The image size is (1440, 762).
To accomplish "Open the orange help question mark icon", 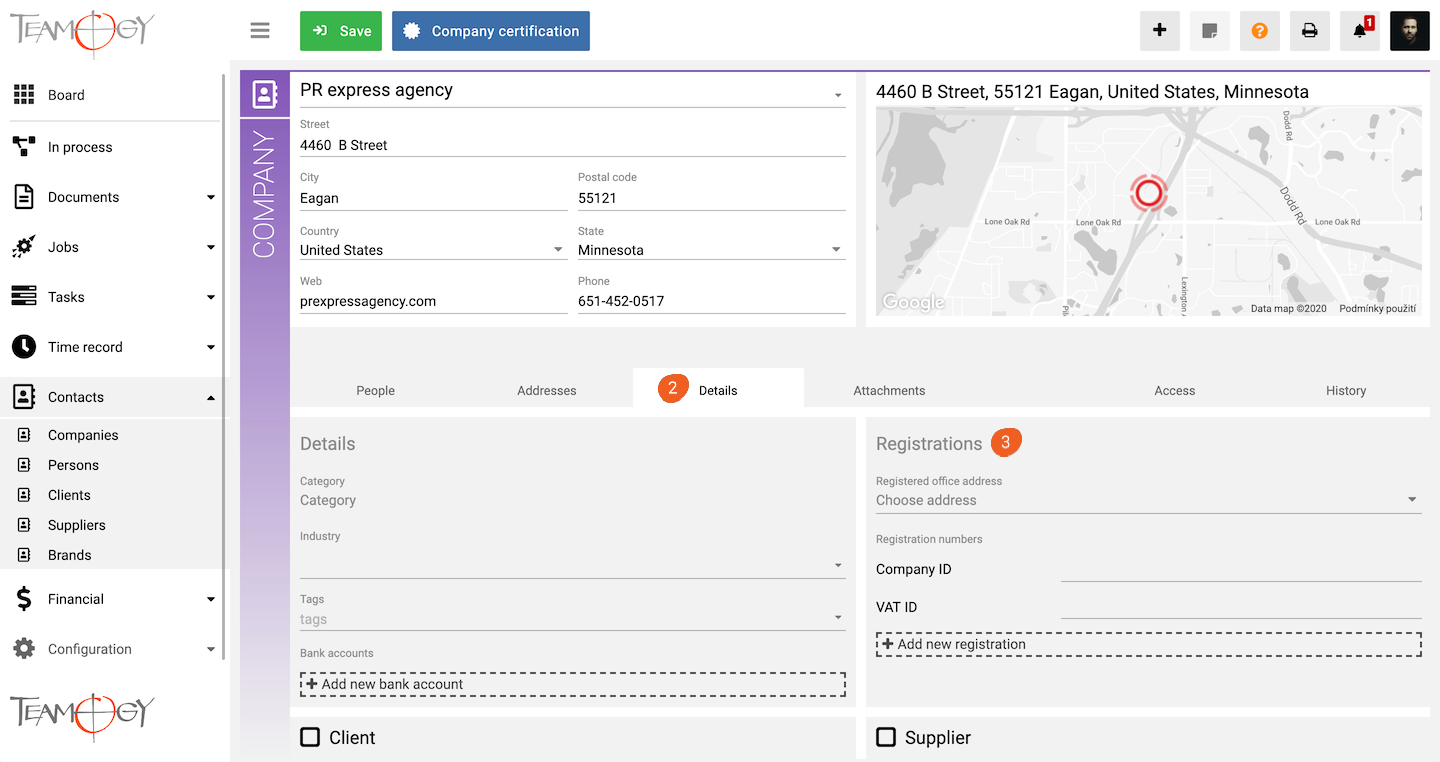I will coord(1260,31).
